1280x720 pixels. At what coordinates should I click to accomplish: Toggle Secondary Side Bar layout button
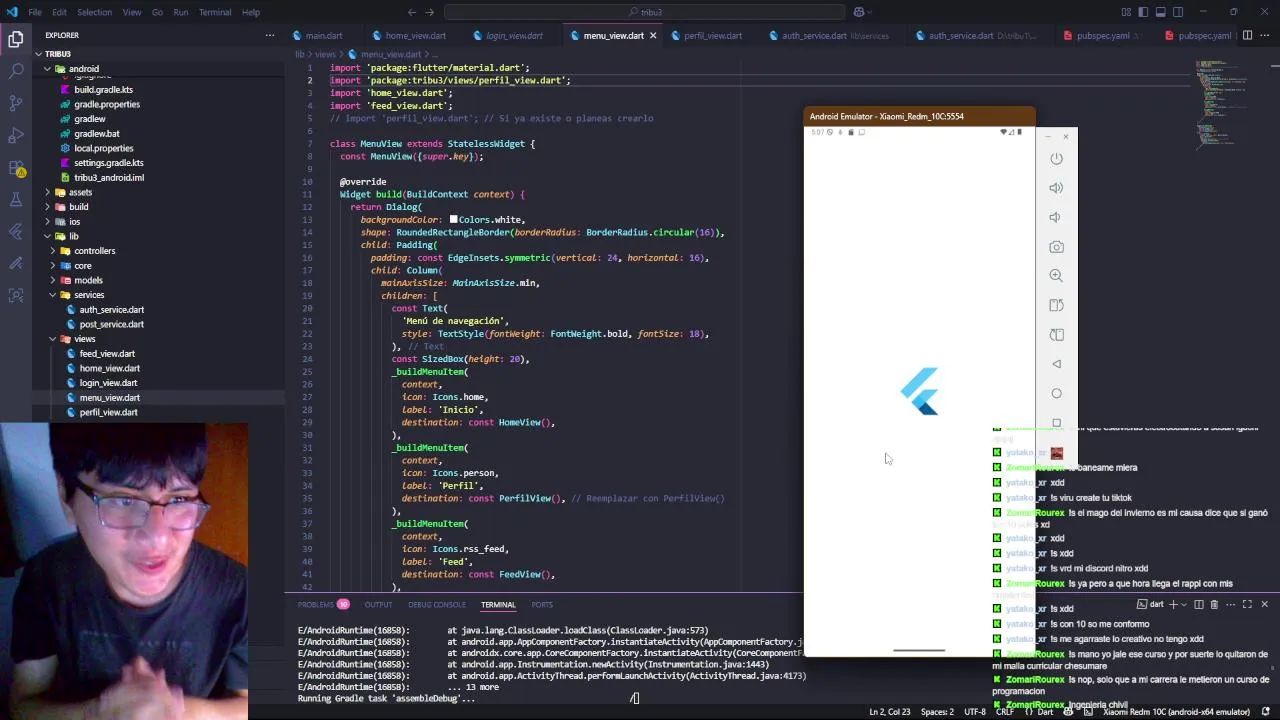coord(1177,12)
